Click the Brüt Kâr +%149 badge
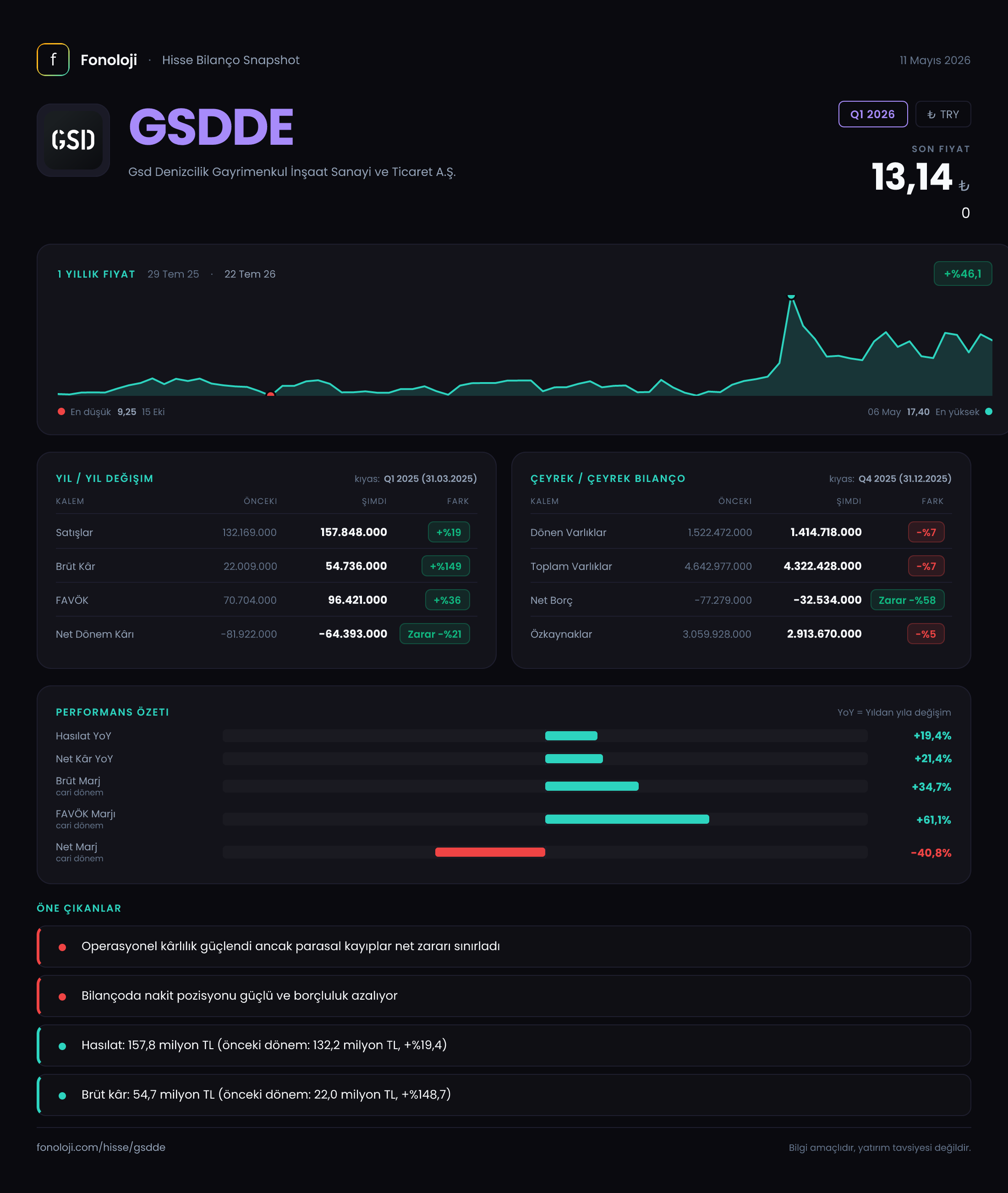The image size is (1008, 1193). (446, 566)
